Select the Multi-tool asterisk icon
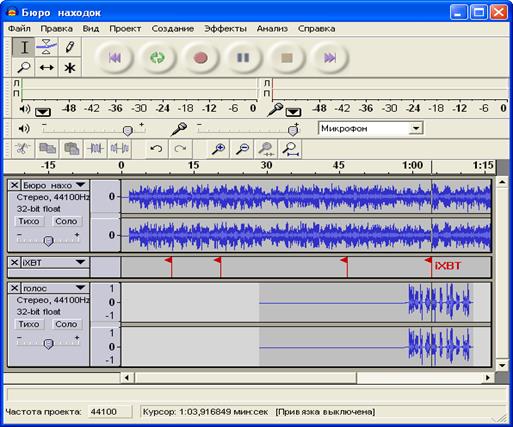The height and width of the screenshot is (427, 513). tap(70, 68)
